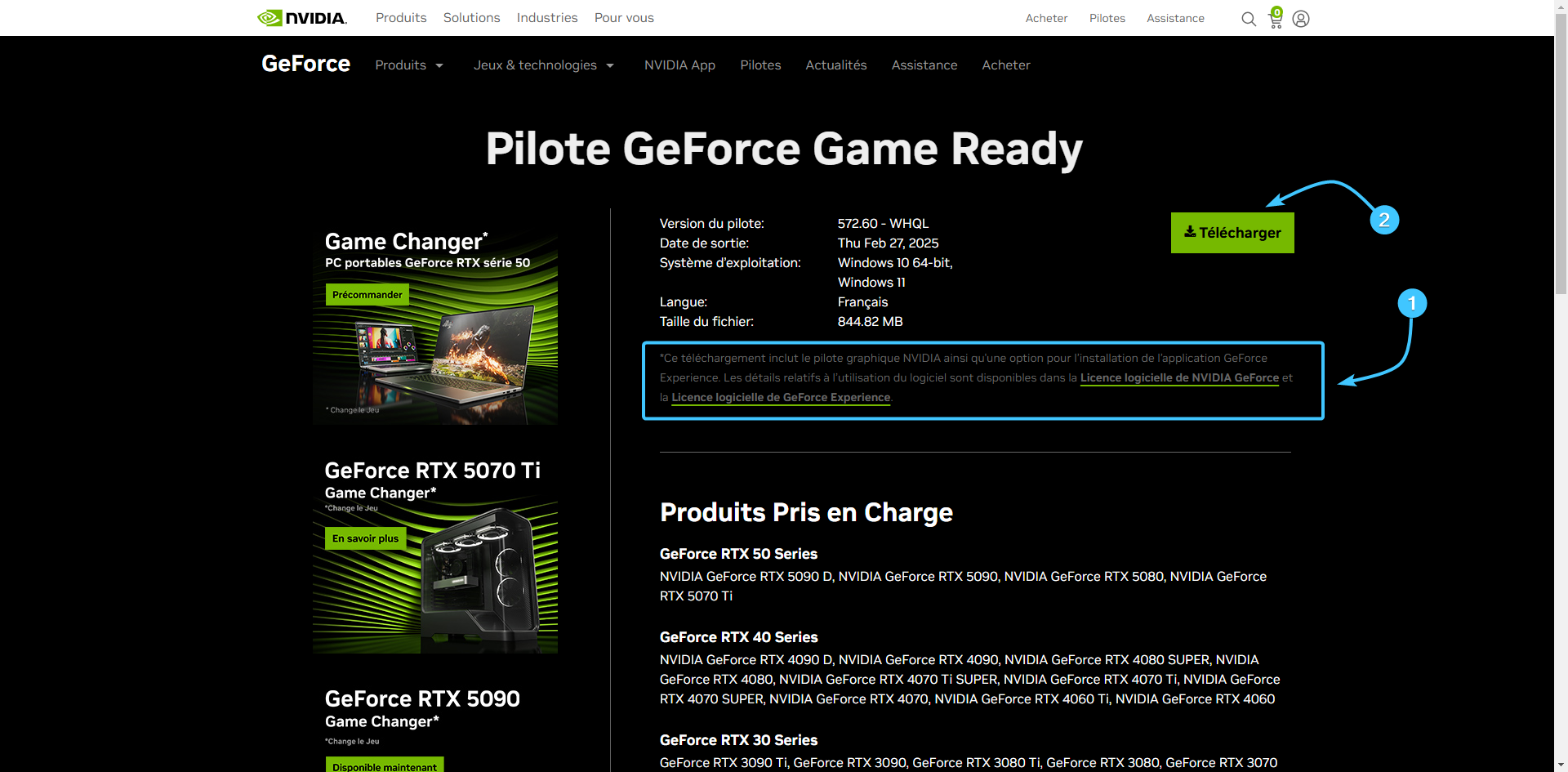Click the GeForce brand logo

[x=305, y=64]
